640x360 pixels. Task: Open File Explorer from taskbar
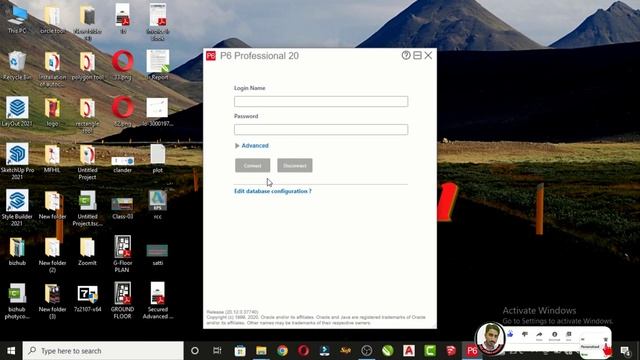261,351
